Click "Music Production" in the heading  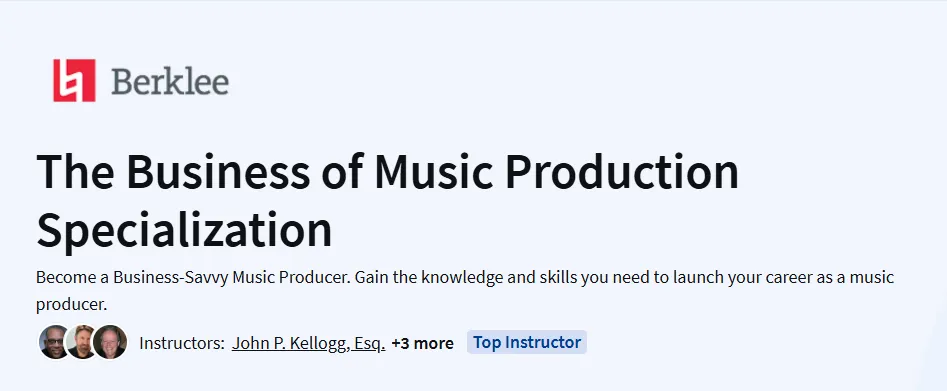point(557,172)
